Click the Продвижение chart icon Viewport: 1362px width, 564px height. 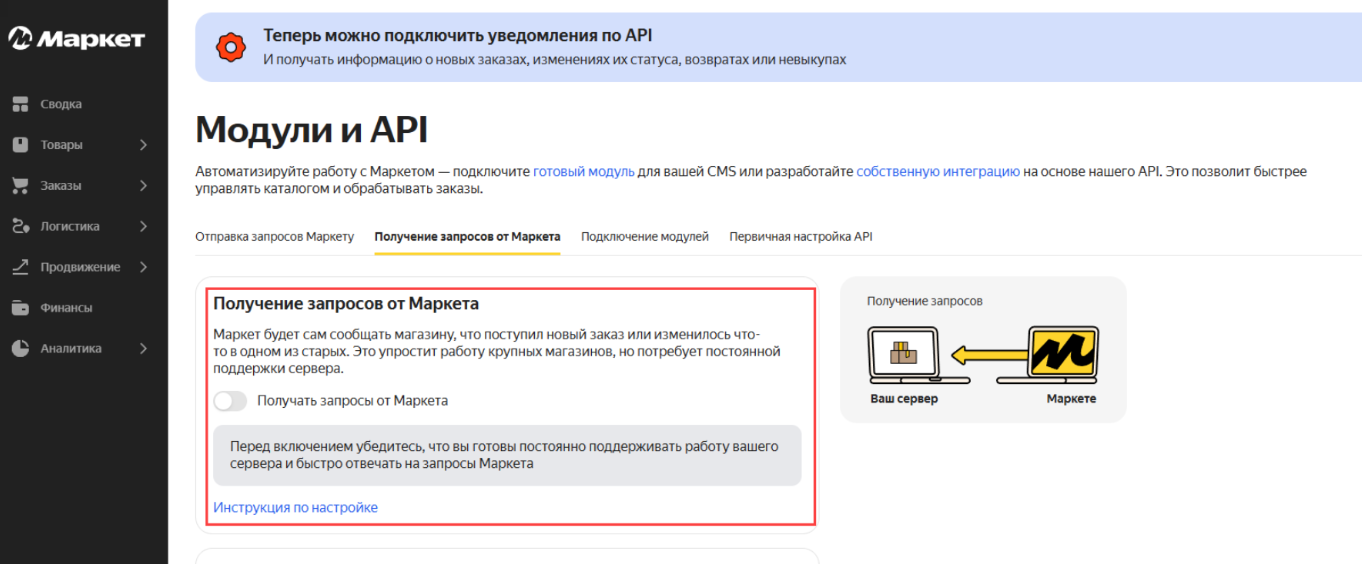[20, 267]
